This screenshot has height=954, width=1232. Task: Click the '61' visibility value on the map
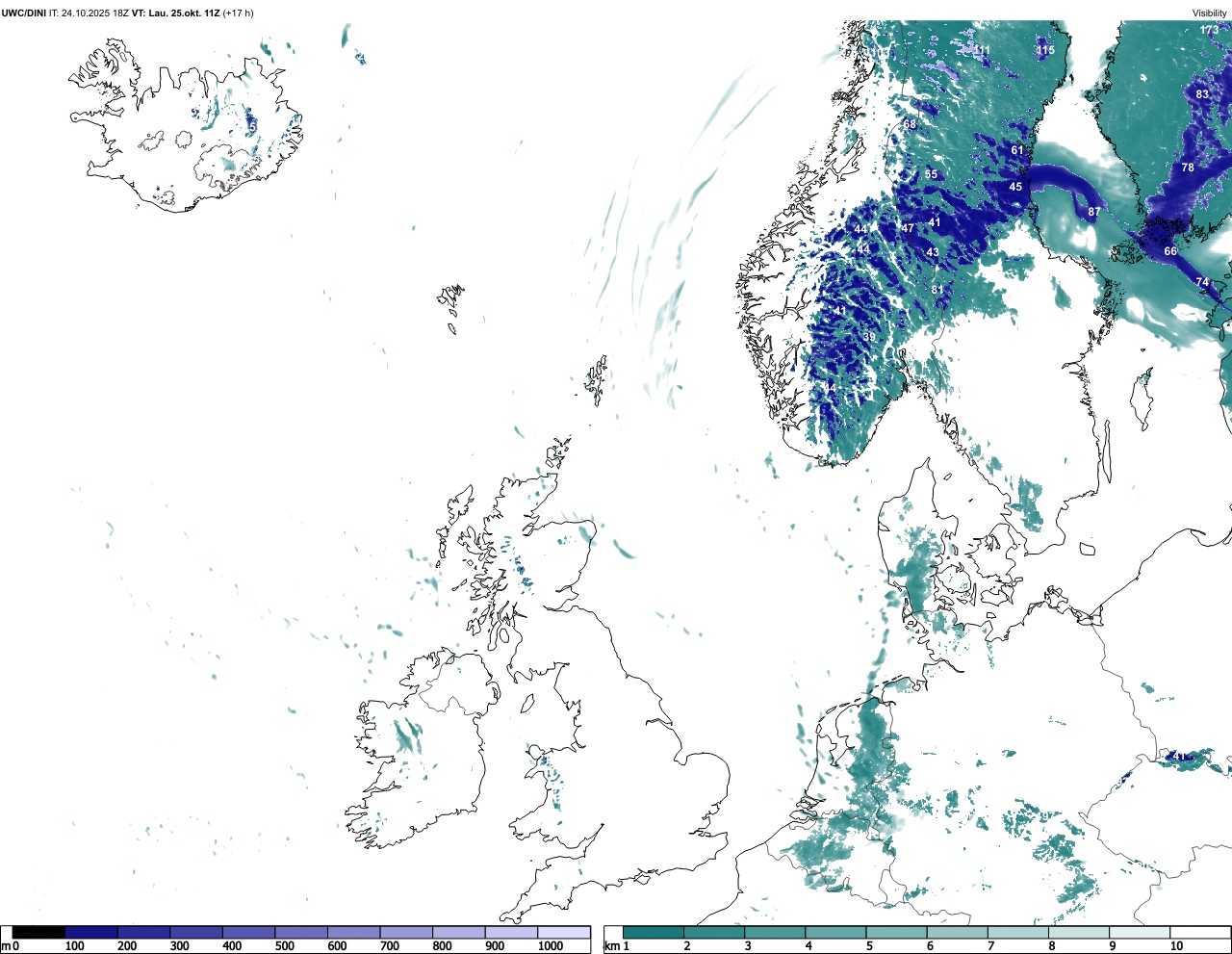coord(1017,150)
